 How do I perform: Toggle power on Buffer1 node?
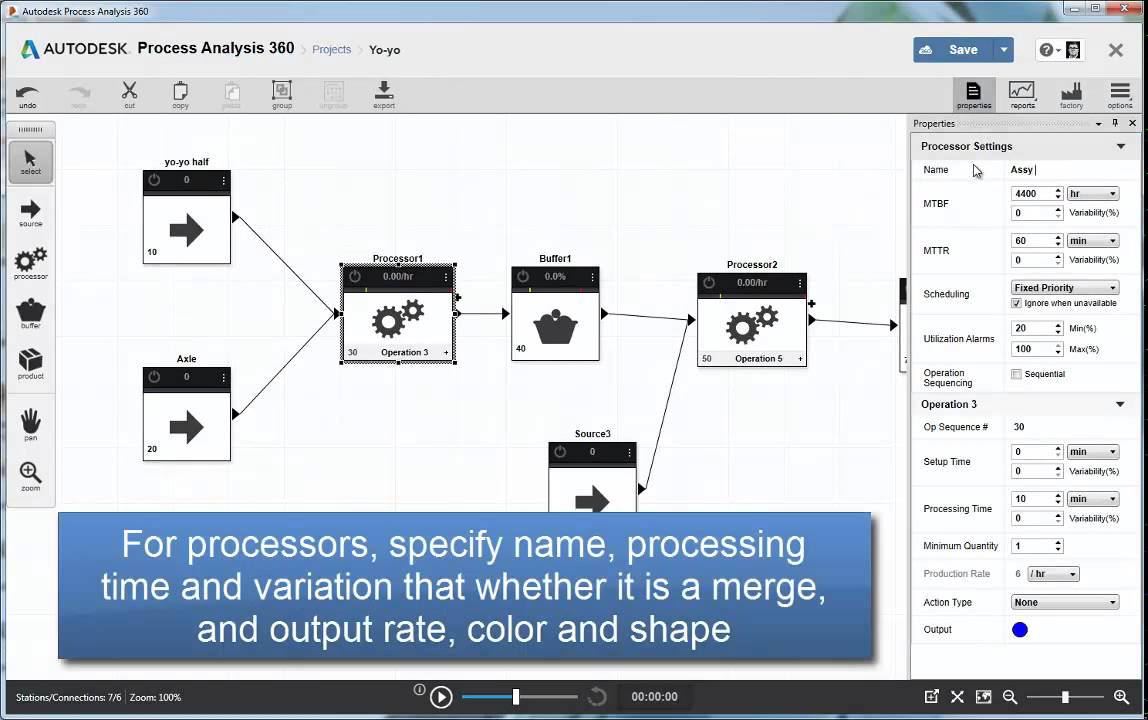(x=523, y=277)
